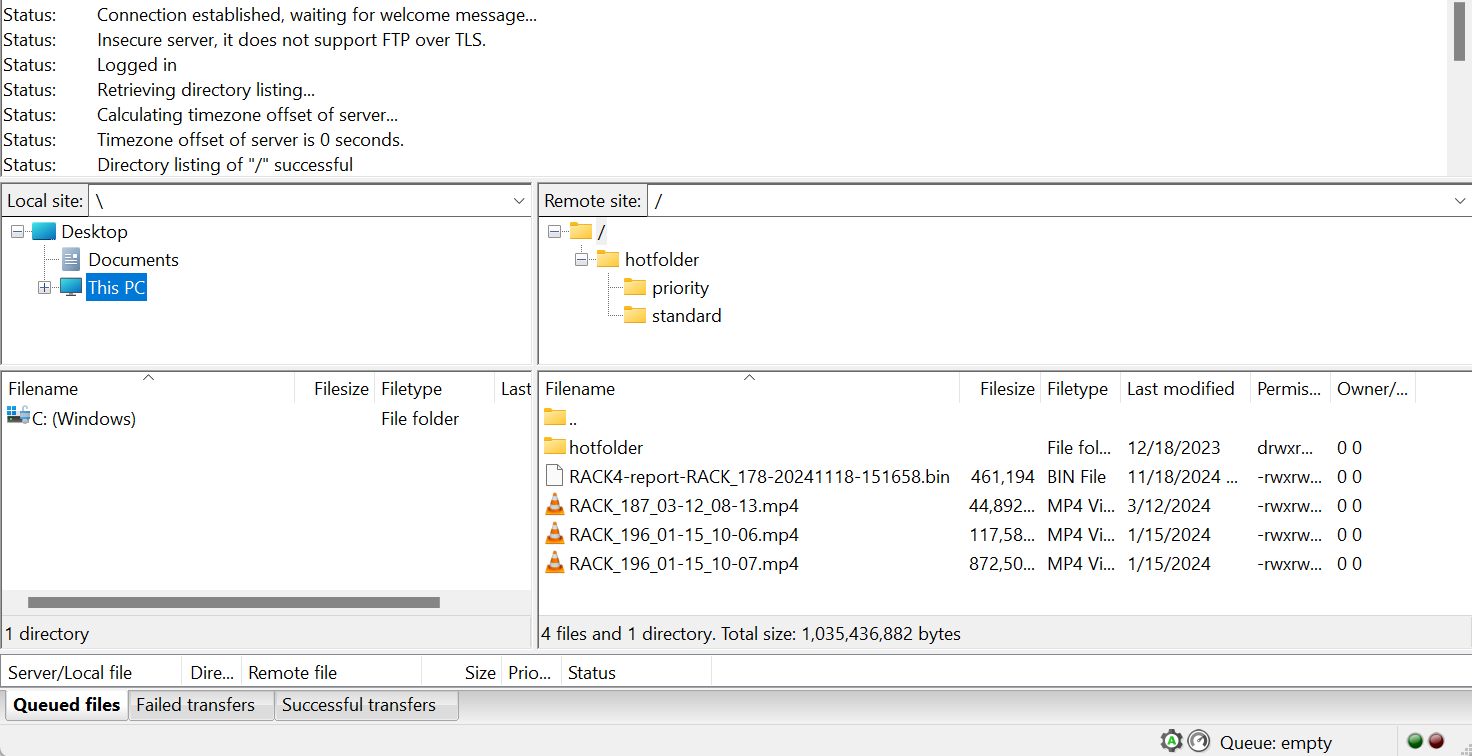1472x756 pixels.
Task: Switch to Failed transfers tab
Action: click(x=197, y=704)
